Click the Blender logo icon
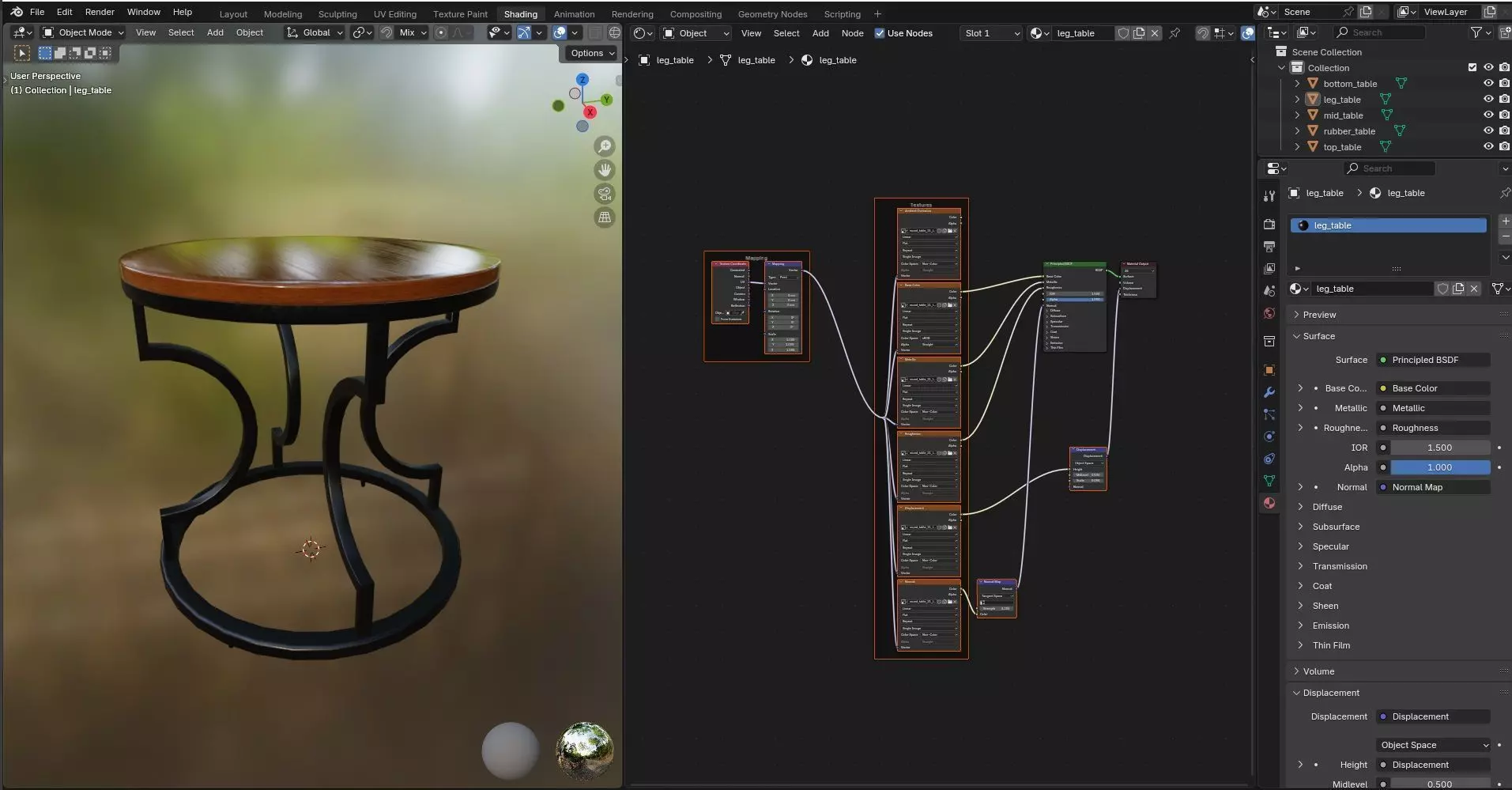The width and height of the screenshot is (1512, 790). pyautogui.click(x=17, y=12)
